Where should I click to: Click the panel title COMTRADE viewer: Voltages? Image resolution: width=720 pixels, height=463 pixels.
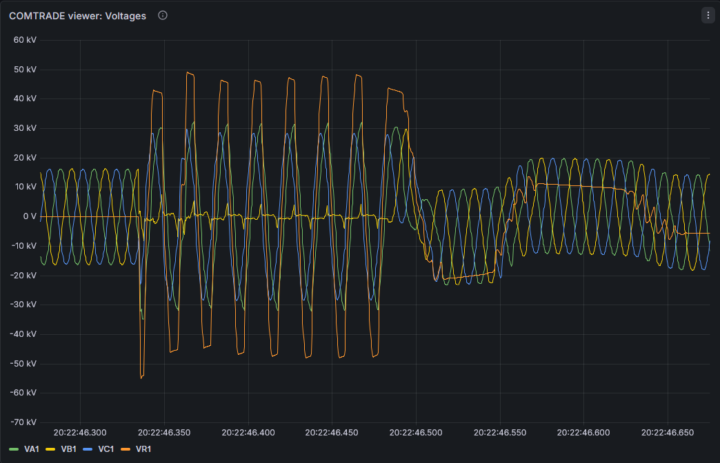tap(78, 16)
